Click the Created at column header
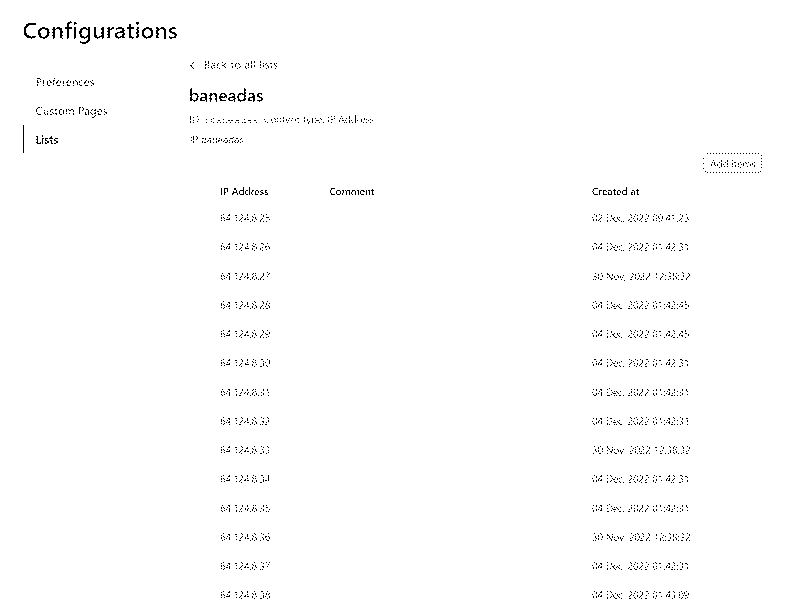Screen dimensions: 800x609 point(615,192)
